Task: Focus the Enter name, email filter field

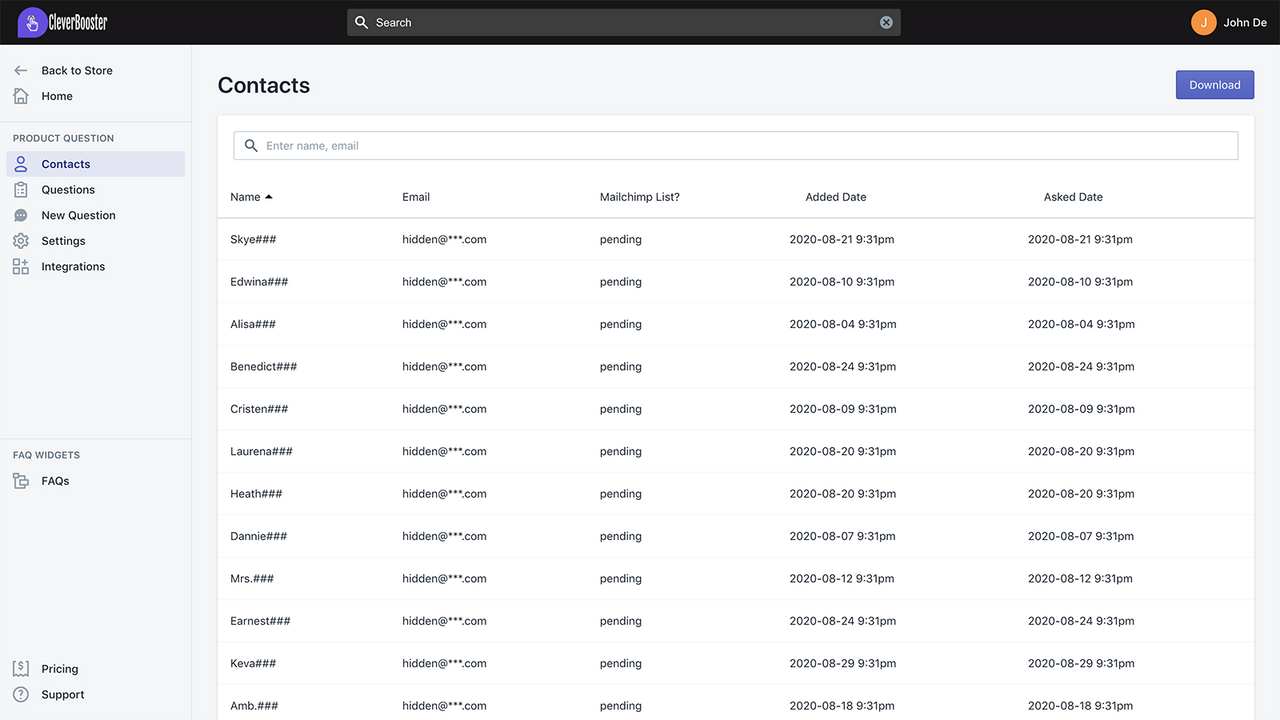Action: click(736, 146)
